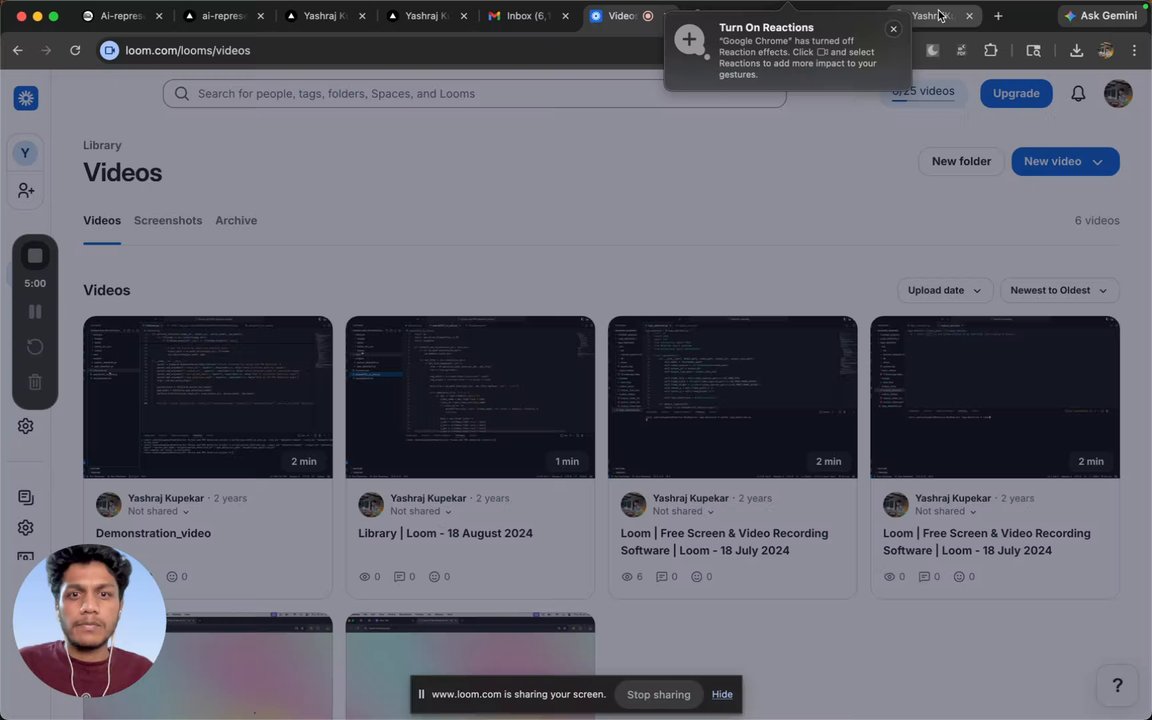1152x720 pixels.
Task: Click the views eye icon on Demonstration_video's neighbor Library video
Action: coord(364,577)
